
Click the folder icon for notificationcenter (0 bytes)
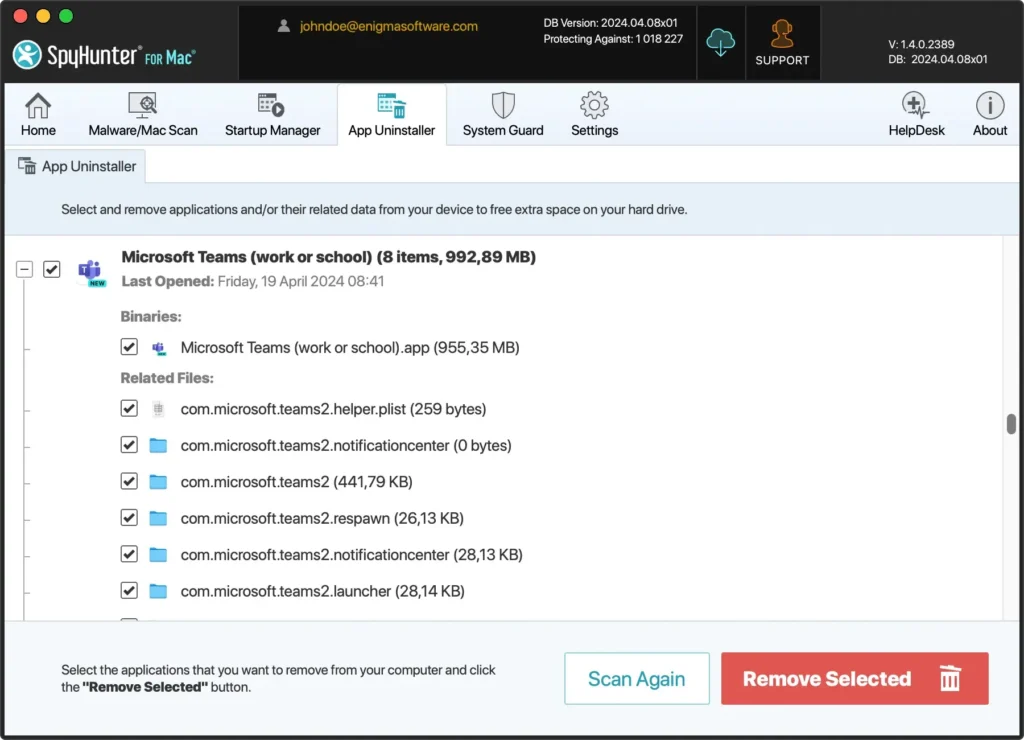[x=158, y=445]
